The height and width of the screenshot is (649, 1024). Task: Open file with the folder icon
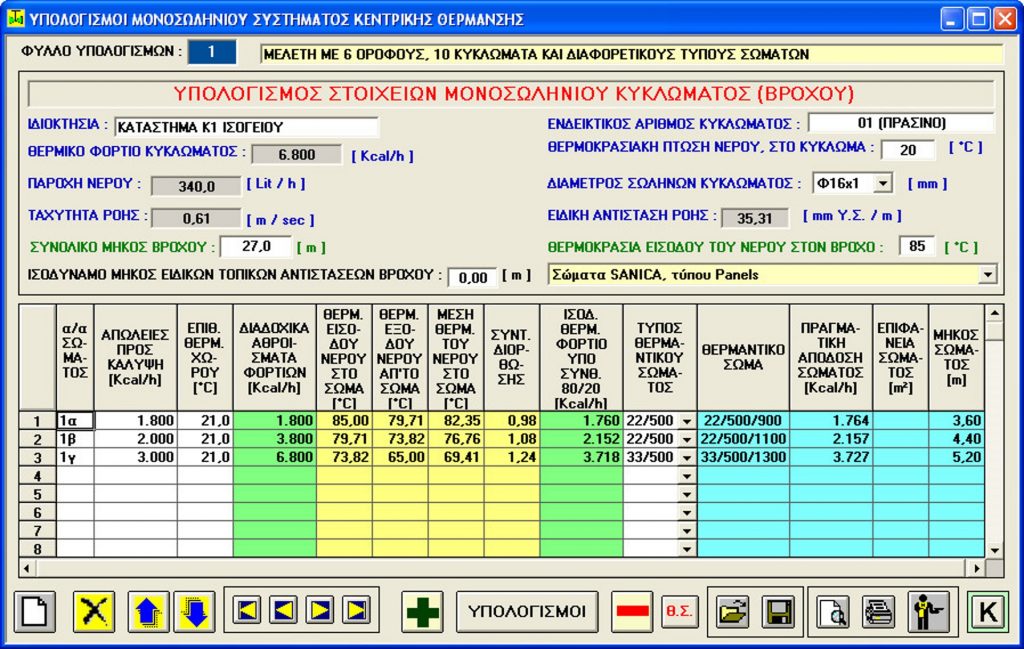tap(732, 610)
